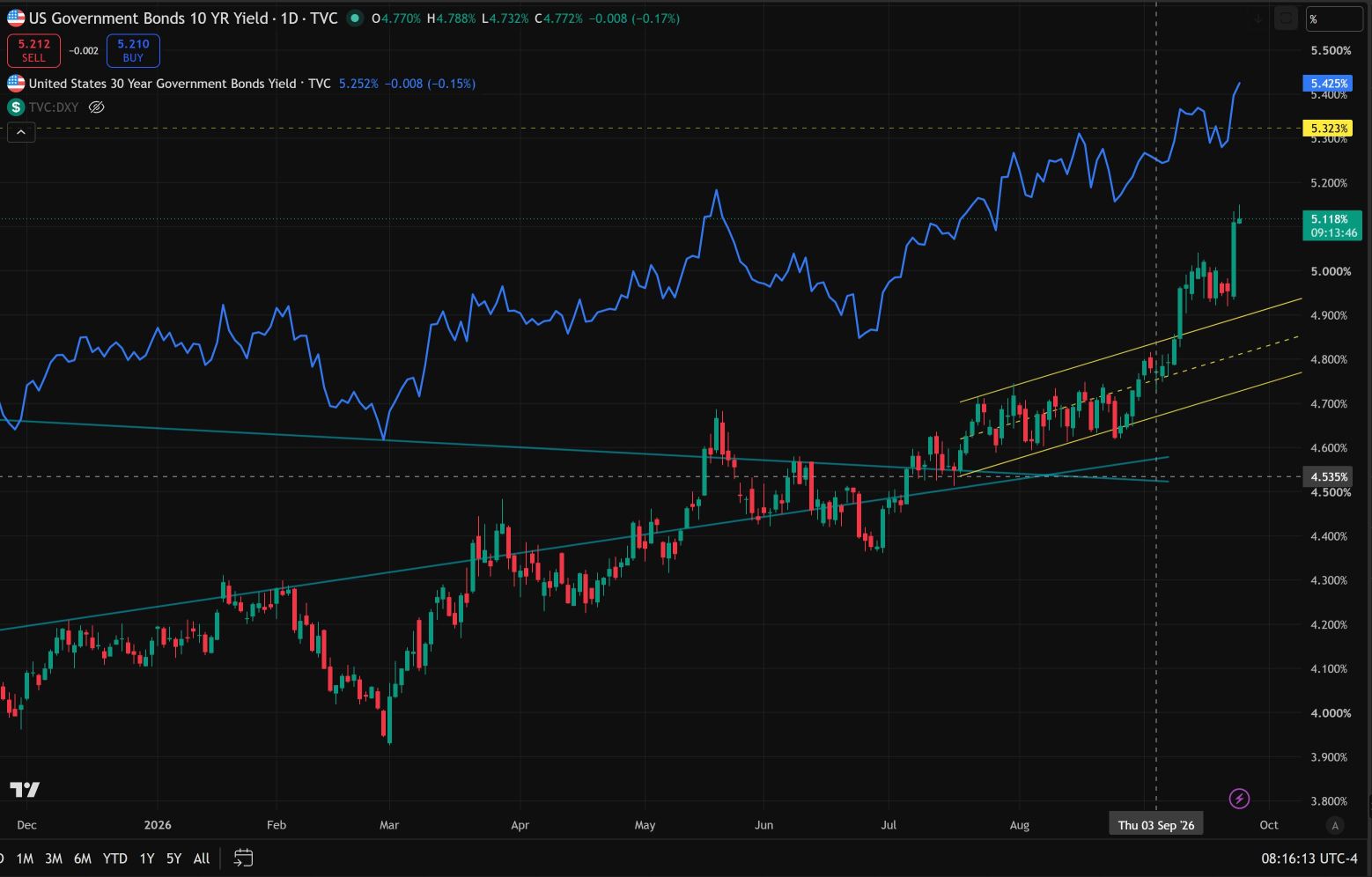Screen dimensions: 1372x877
Task: Select the 1M time range
Action: pyautogui.click(x=25, y=859)
